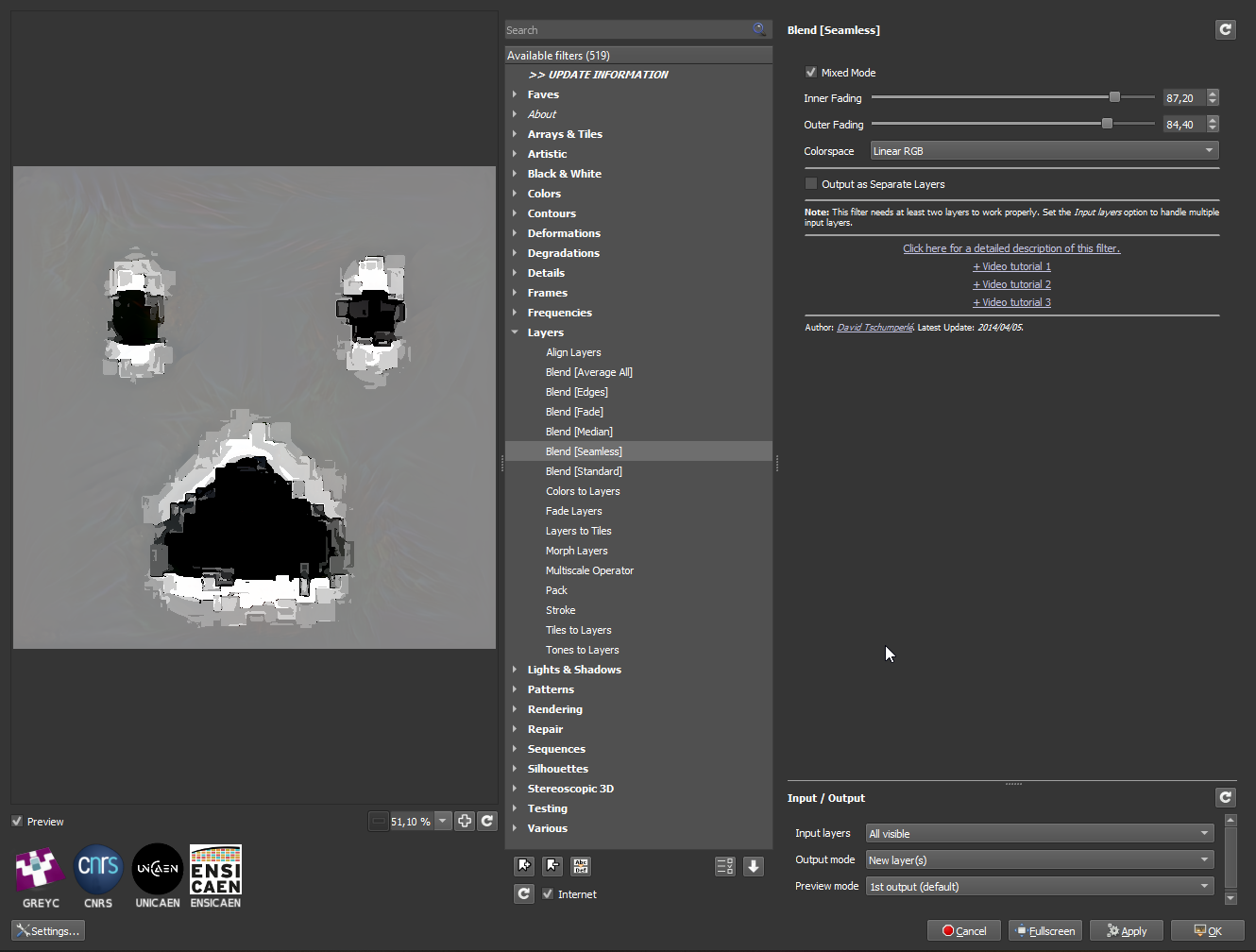Expand the Artistic category
1256x952 pixels.
click(x=515, y=154)
